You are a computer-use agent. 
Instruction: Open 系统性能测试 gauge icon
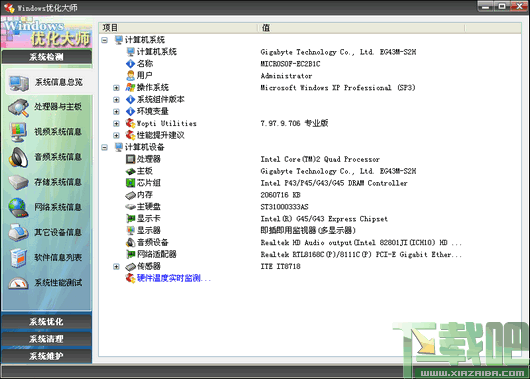18,283
